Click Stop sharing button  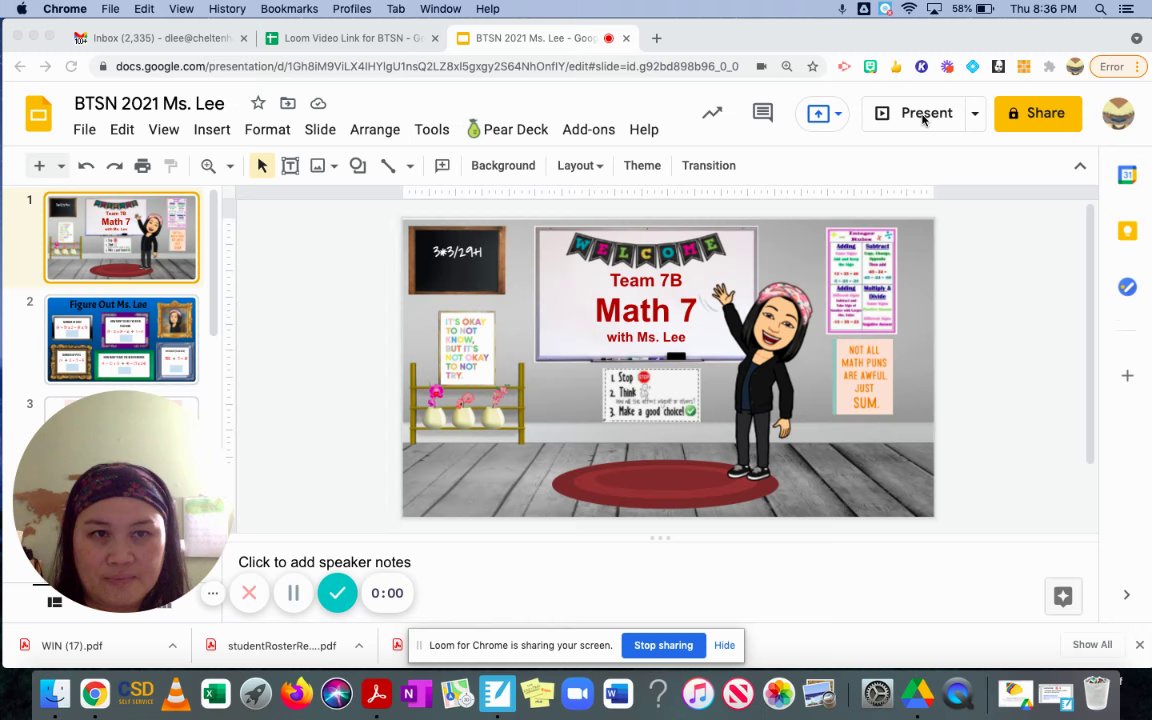(x=663, y=646)
